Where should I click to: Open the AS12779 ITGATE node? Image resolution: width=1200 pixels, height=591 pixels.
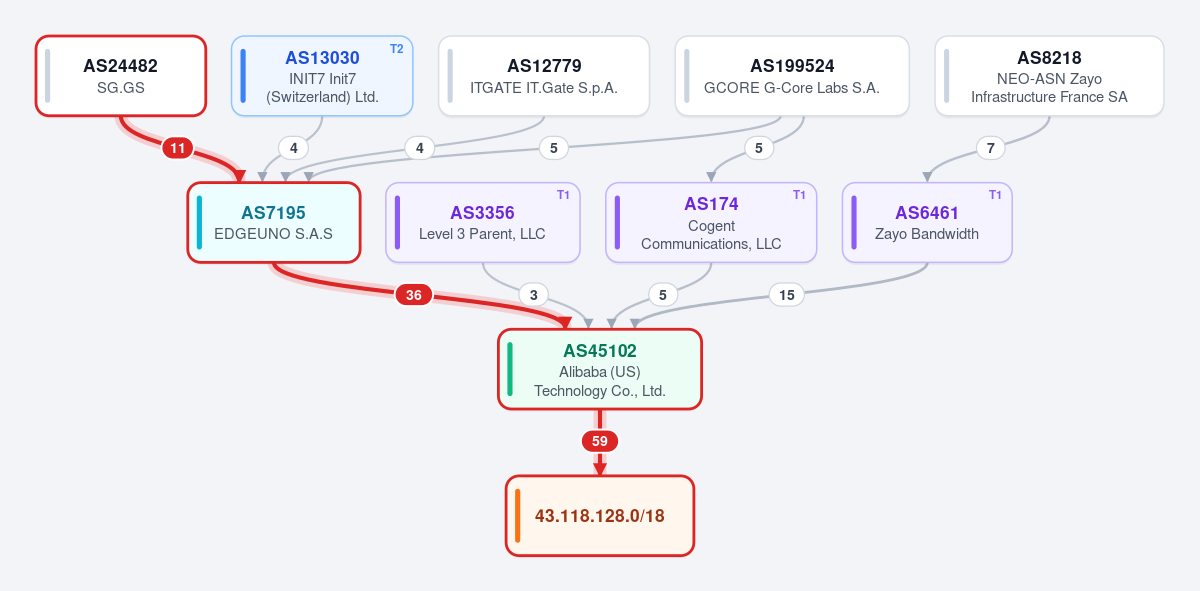pos(544,76)
